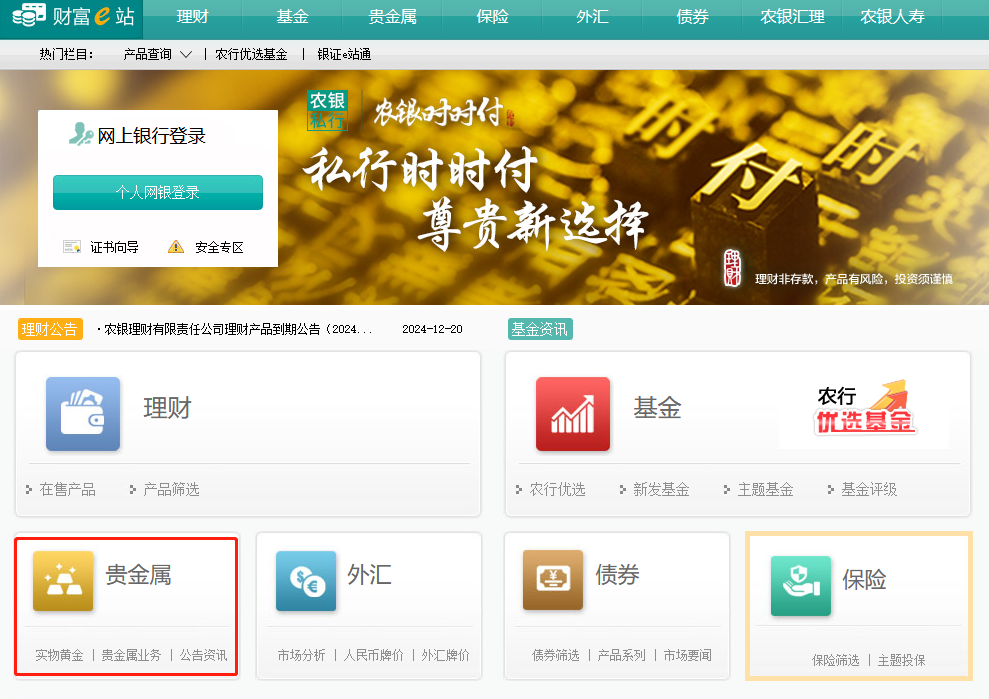Click the 安全专区 warning icon
This screenshot has width=989, height=699.
click(x=176, y=247)
